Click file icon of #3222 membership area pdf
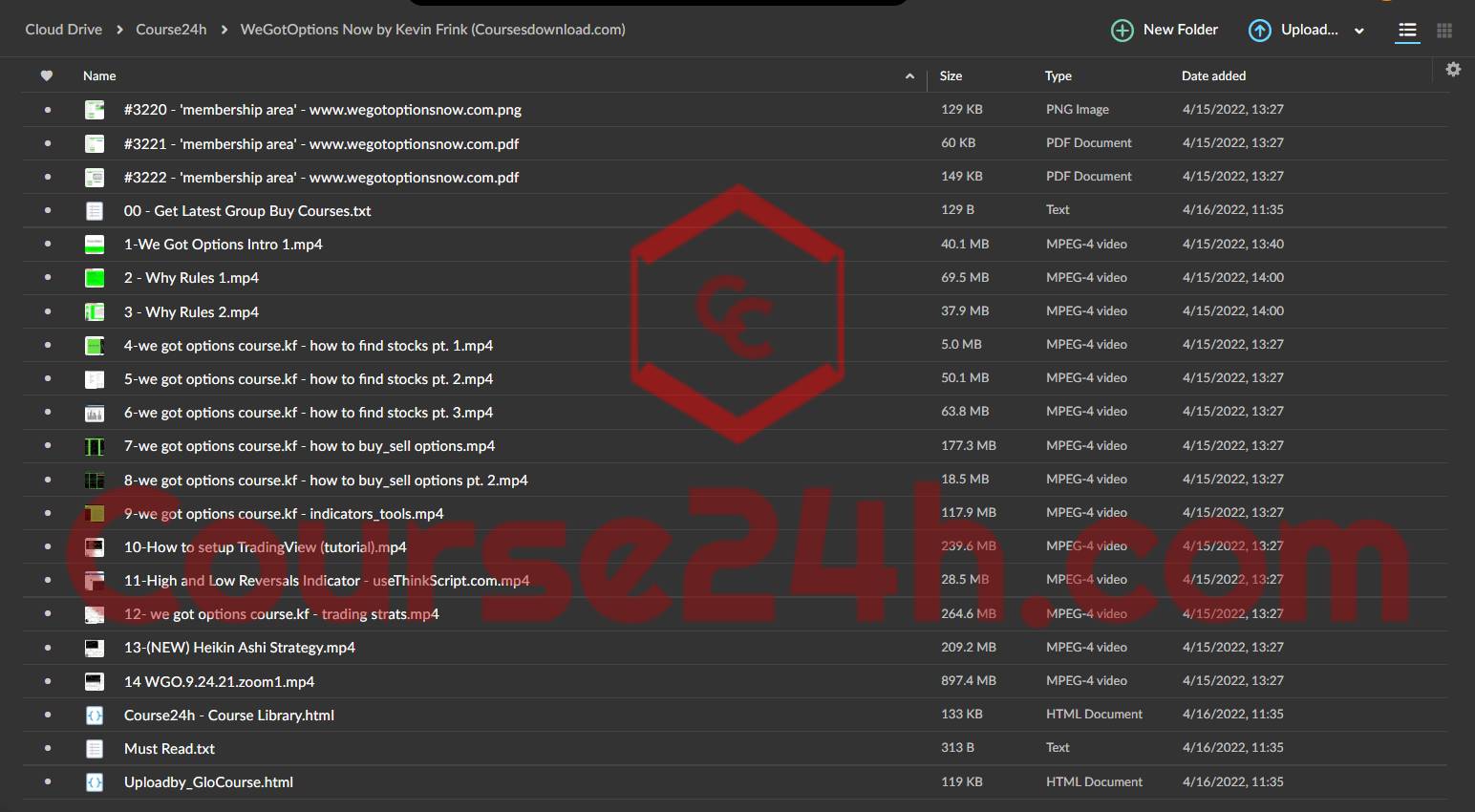Screen dimensions: 1475x812 pos(95,177)
